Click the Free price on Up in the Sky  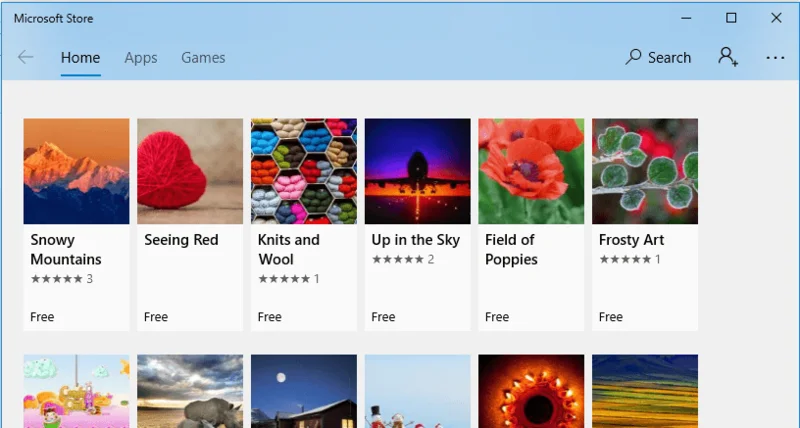click(383, 317)
